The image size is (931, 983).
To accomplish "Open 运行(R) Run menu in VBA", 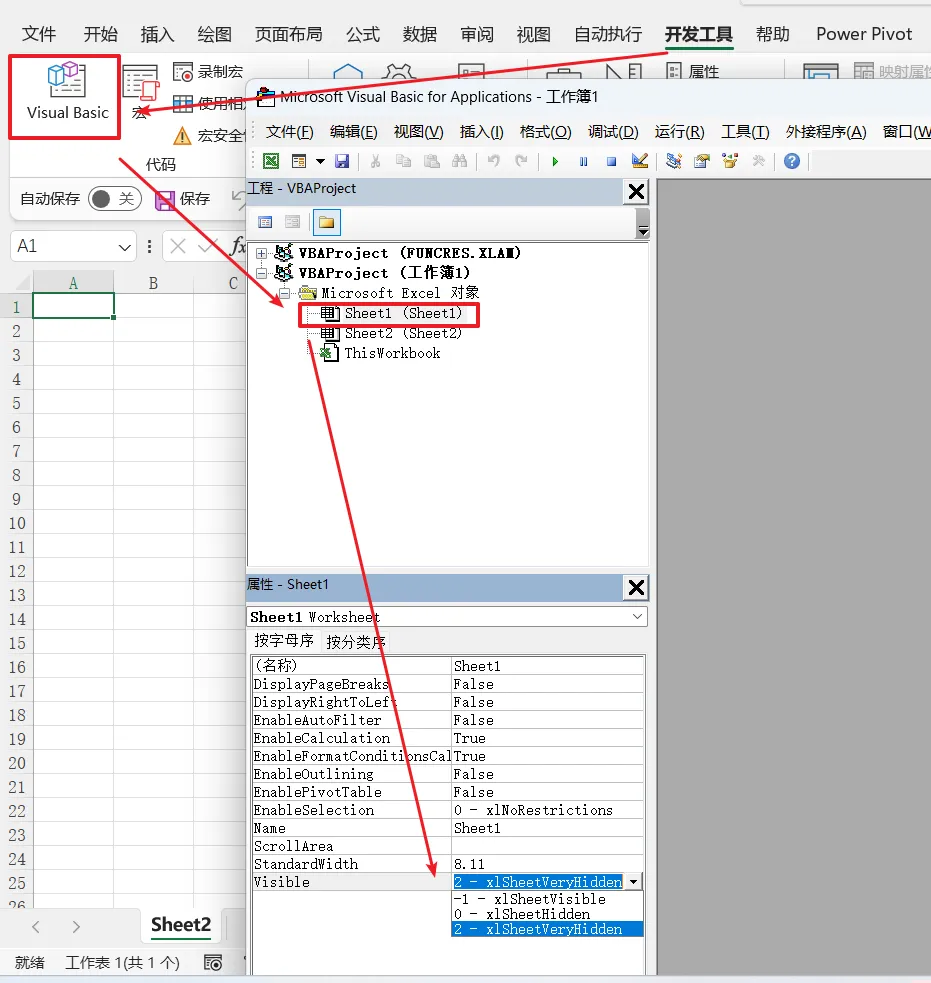I will coord(679,132).
